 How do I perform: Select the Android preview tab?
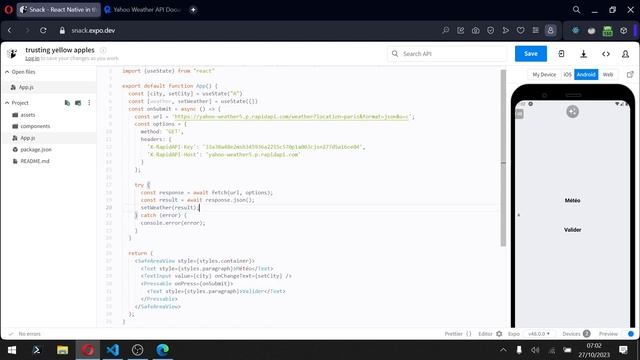586,74
